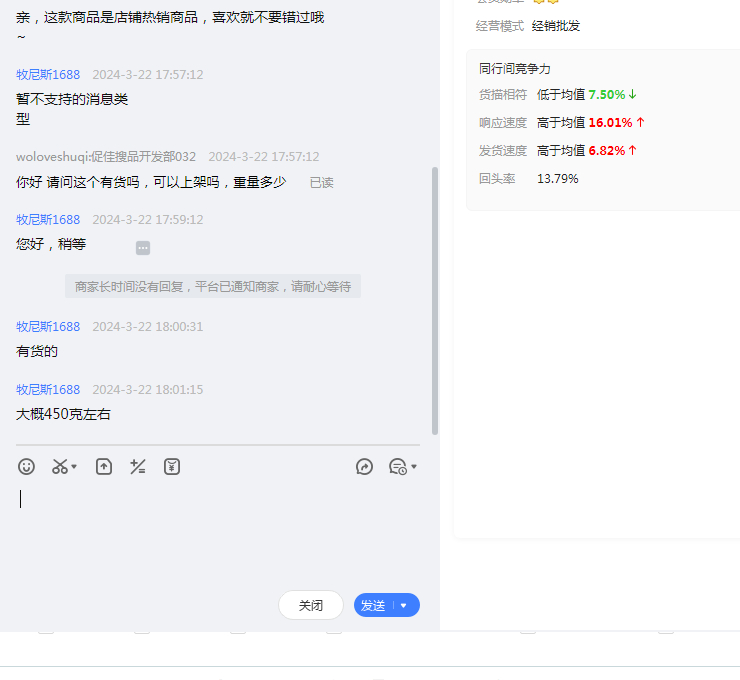The height and width of the screenshot is (680, 740).
Task: Click the upload file icon
Action: point(104,467)
